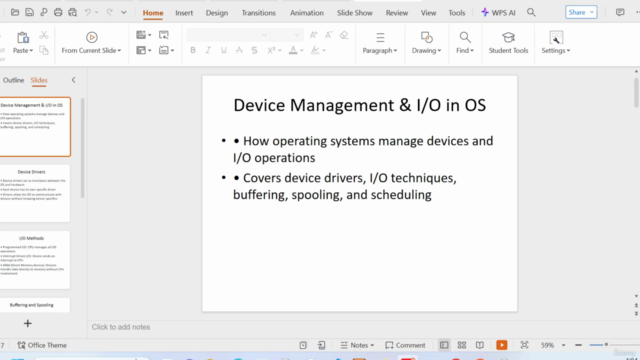Image resolution: width=640 pixels, height=360 pixels.
Task: Toggle Bold formatting
Action: (193, 50)
